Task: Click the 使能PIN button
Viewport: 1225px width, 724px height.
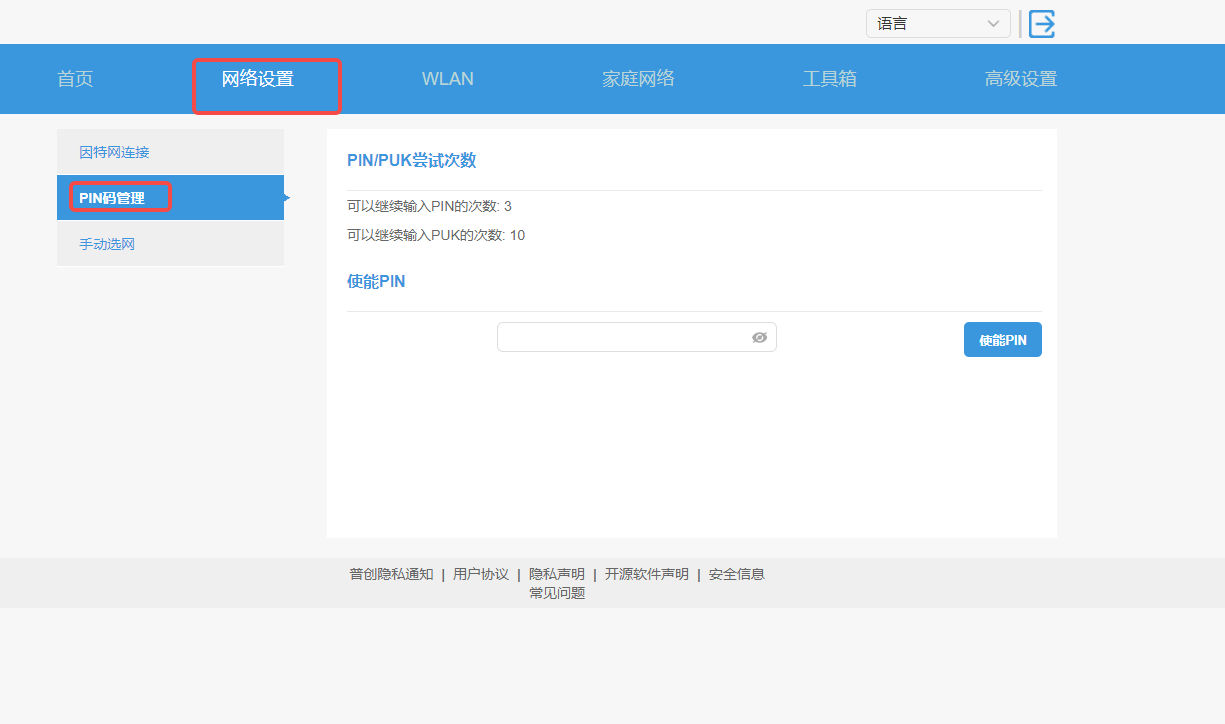Action: pyautogui.click(x=1002, y=339)
